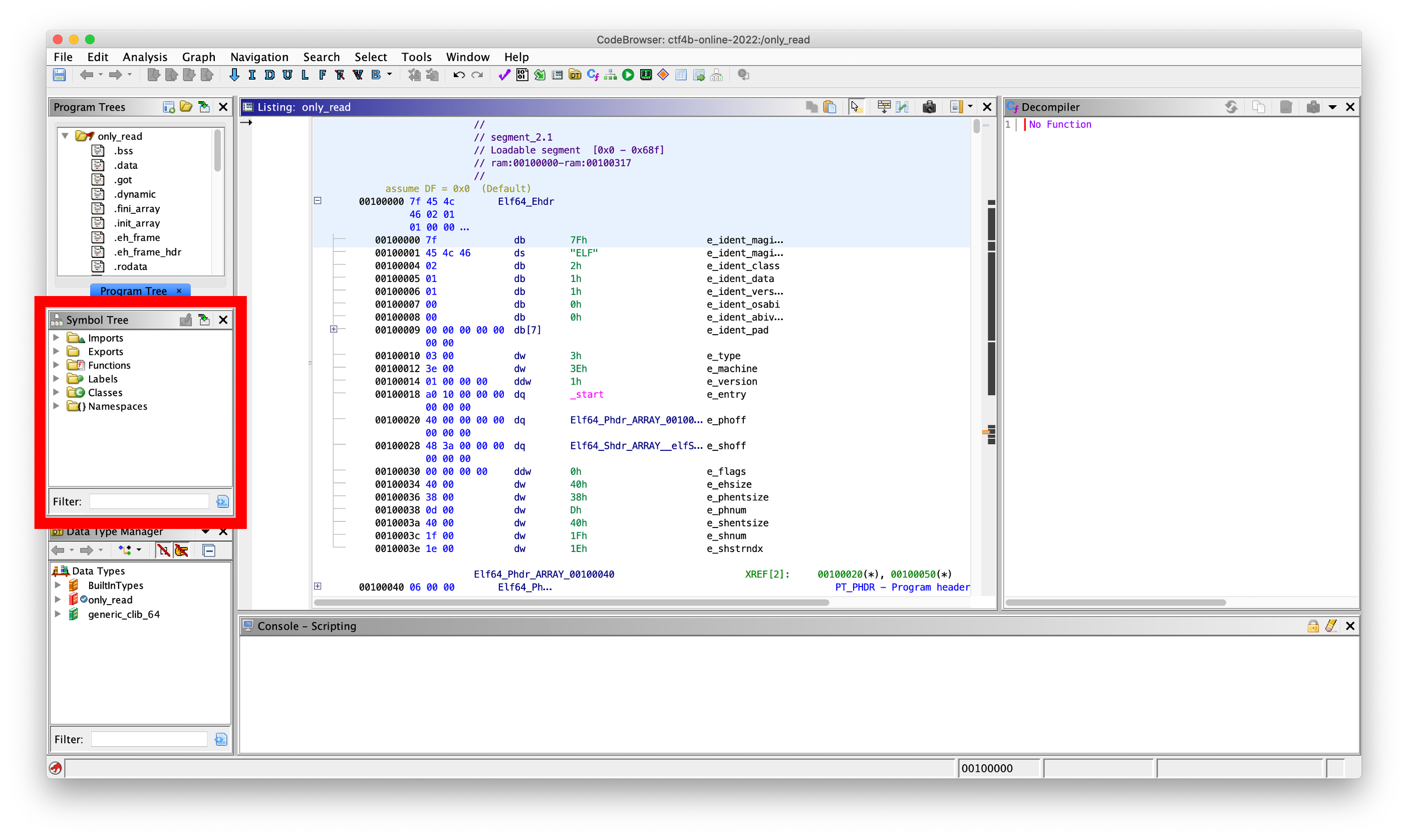Click the orange diamond bookmarks icon
The image size is (1407, 840).
(x=663, y=75)
